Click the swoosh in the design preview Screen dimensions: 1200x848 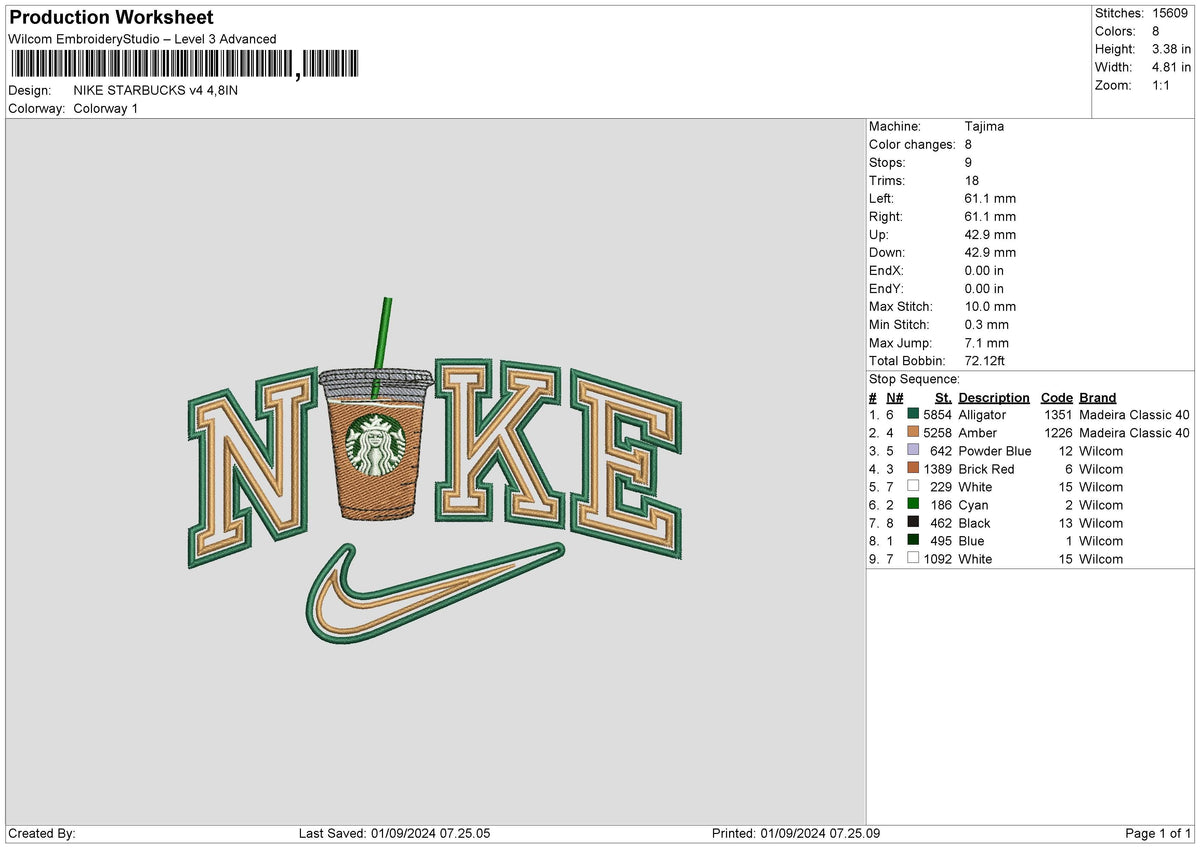[x=434, y=594]
